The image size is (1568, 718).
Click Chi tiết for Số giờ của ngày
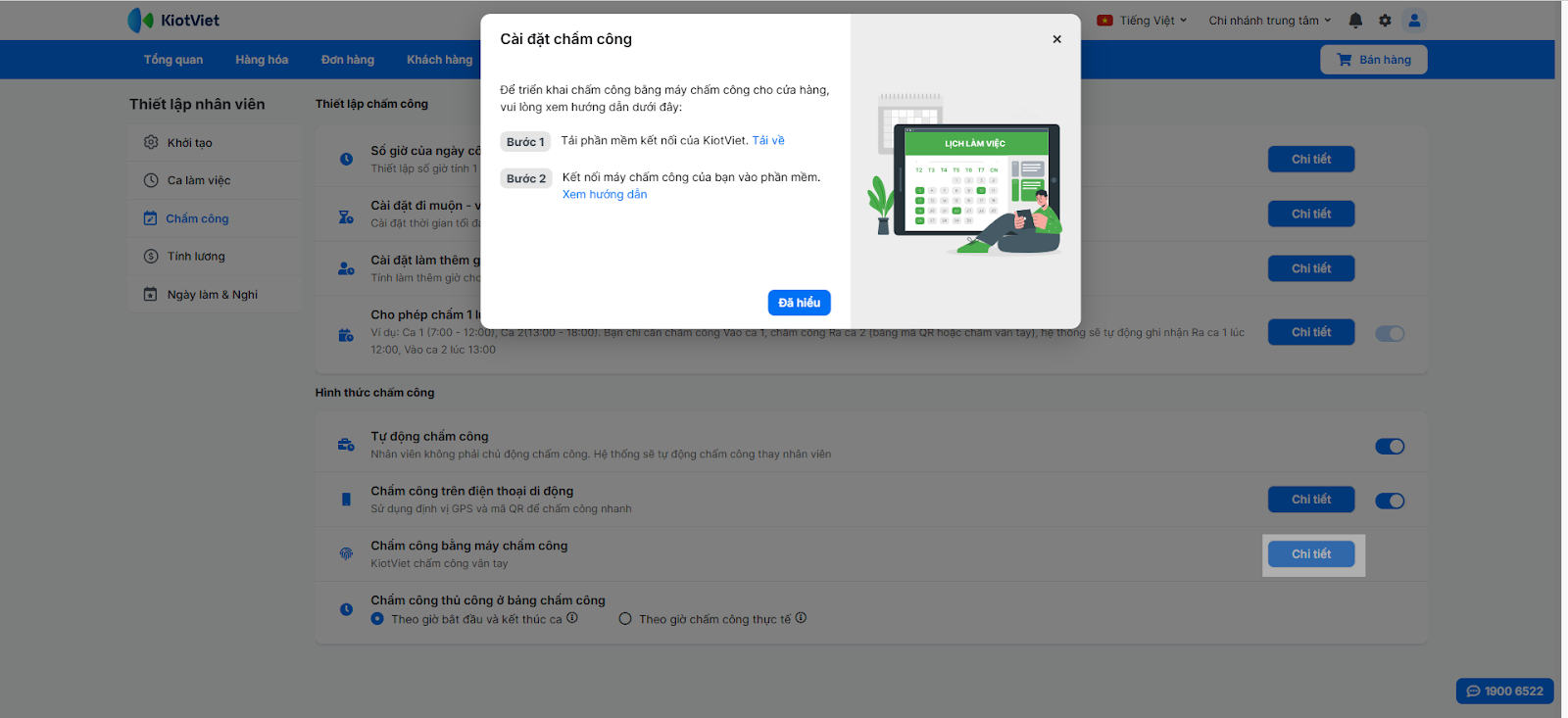1311,159
